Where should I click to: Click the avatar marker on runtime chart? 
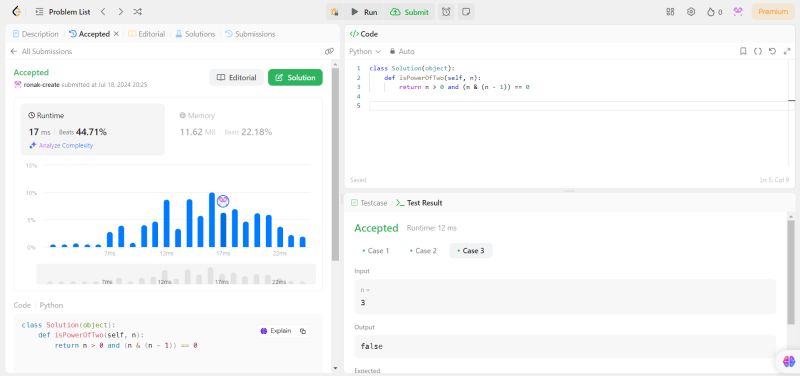(223, 201)
